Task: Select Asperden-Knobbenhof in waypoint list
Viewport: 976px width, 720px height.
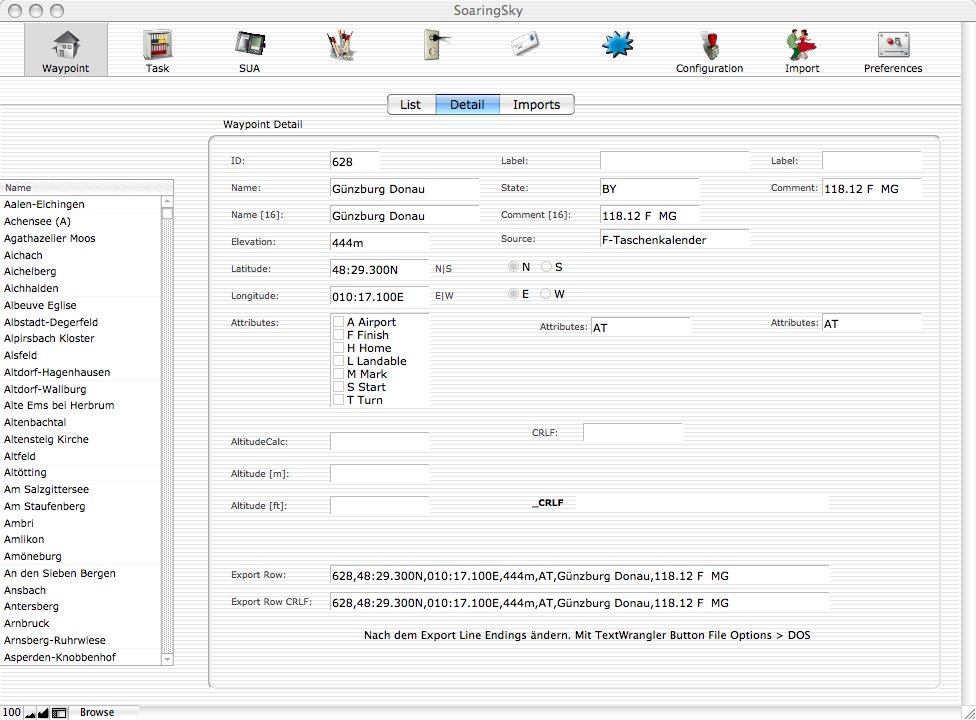Action: pyautogui.click(x=81, y=657)
